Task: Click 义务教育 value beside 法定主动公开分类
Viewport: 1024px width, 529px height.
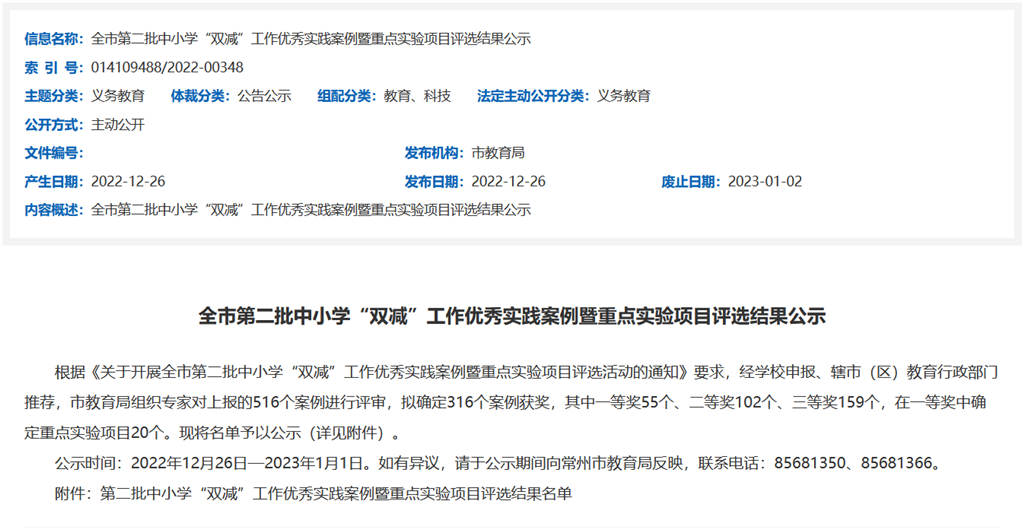Action: (x=624, y=96)
